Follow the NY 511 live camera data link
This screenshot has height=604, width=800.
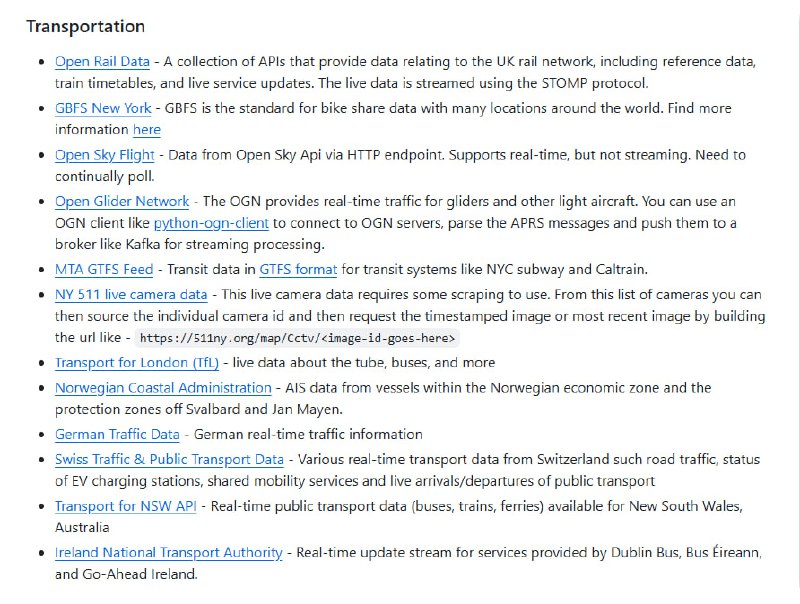click(x=131, y=295)
